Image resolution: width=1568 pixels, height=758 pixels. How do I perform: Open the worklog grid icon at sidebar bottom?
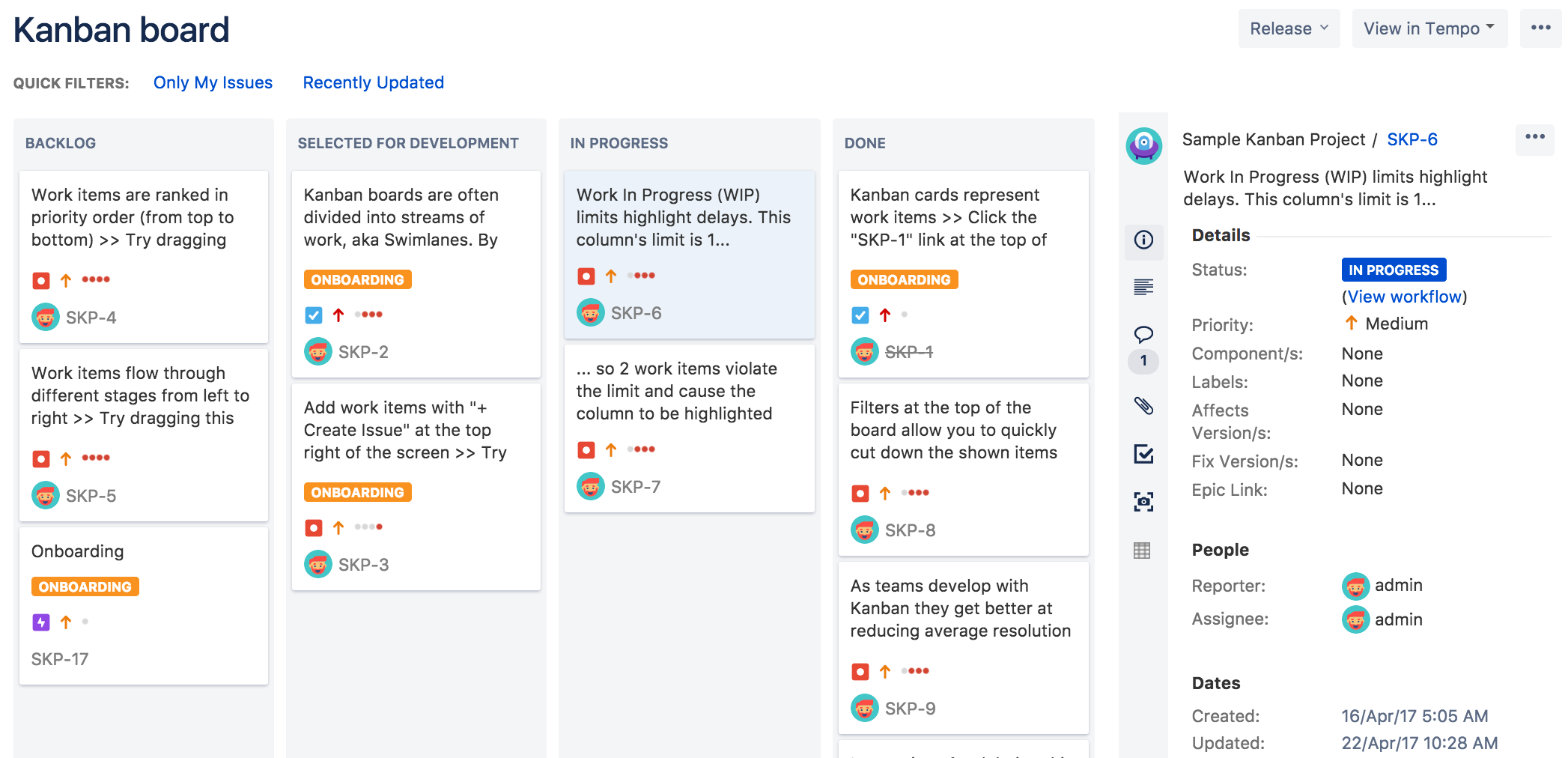pos(1143,551)
